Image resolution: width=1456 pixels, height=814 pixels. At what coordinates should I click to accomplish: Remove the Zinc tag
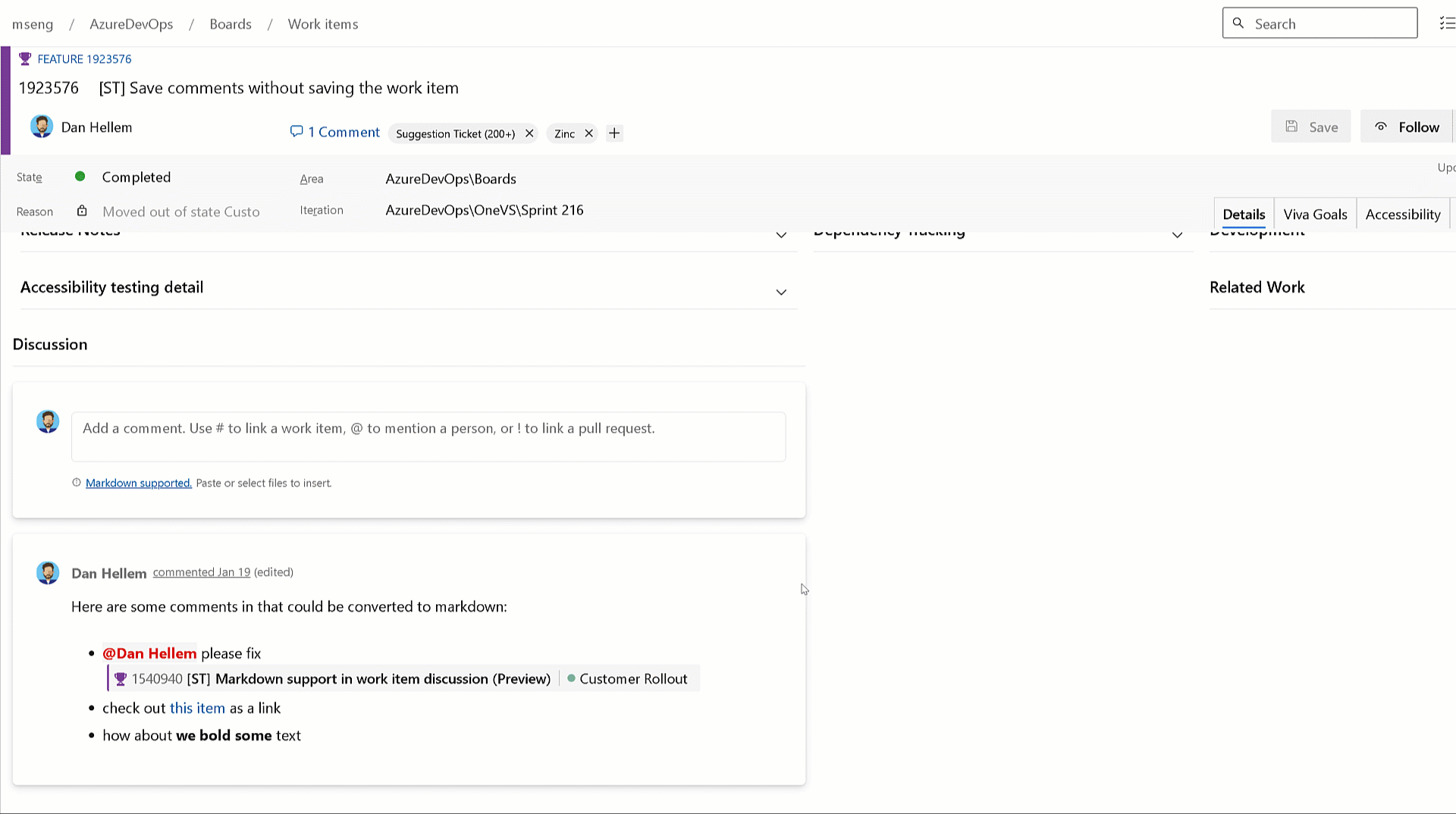pyautogui.click(x=589, y=133)
